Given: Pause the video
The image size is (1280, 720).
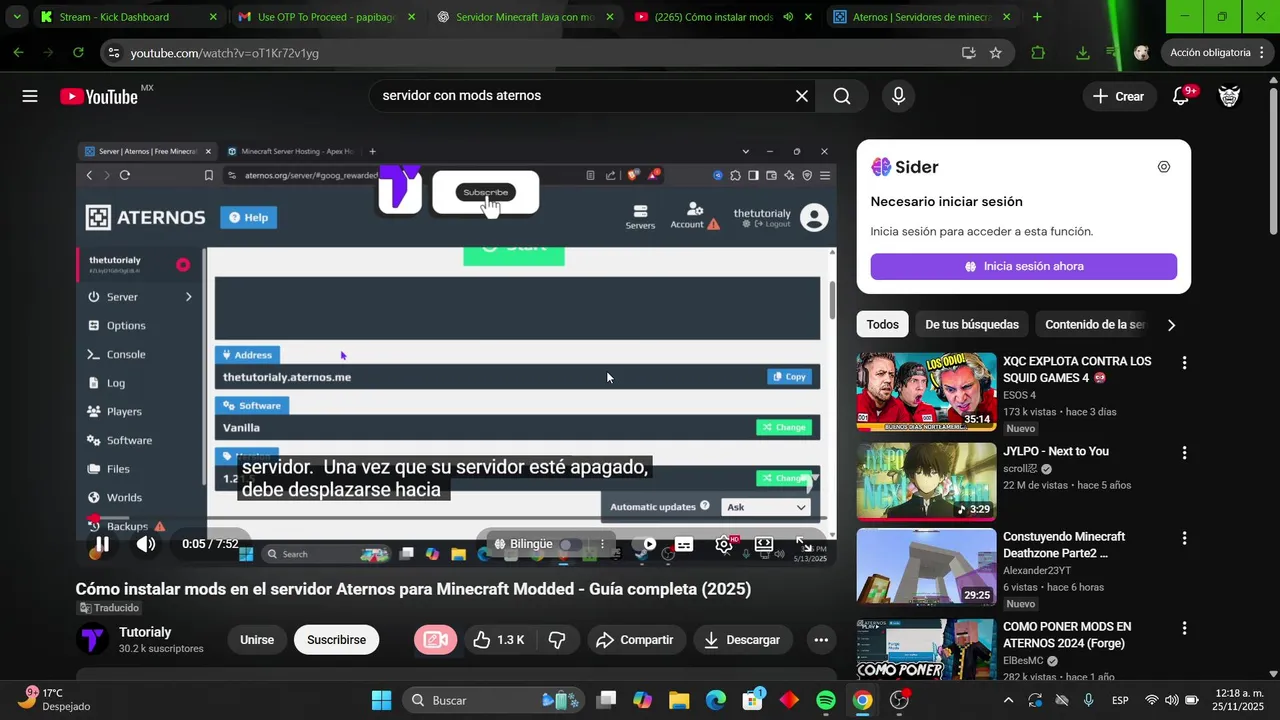Looking at the screenshot, I should (102, 544).
